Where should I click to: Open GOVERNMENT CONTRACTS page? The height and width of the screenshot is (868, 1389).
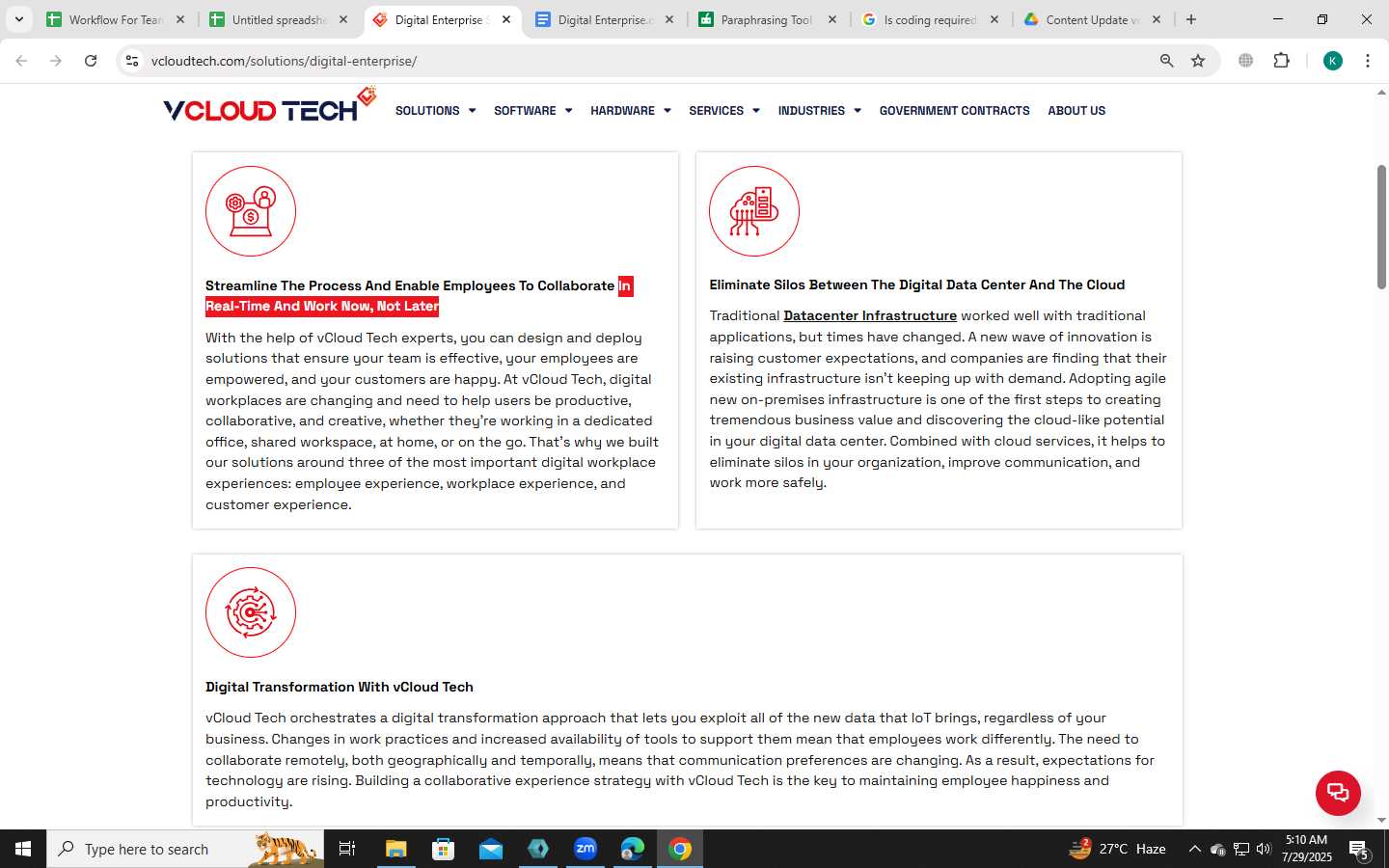[954, 111]
